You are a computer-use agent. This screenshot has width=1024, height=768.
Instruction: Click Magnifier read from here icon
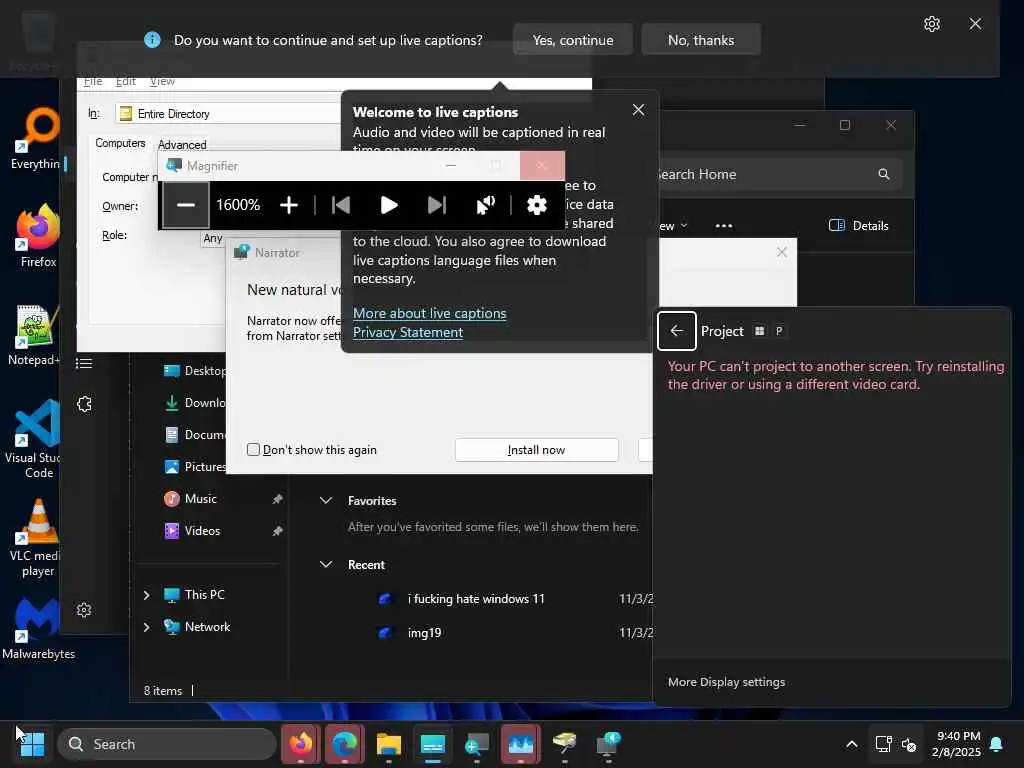[485, 205]
